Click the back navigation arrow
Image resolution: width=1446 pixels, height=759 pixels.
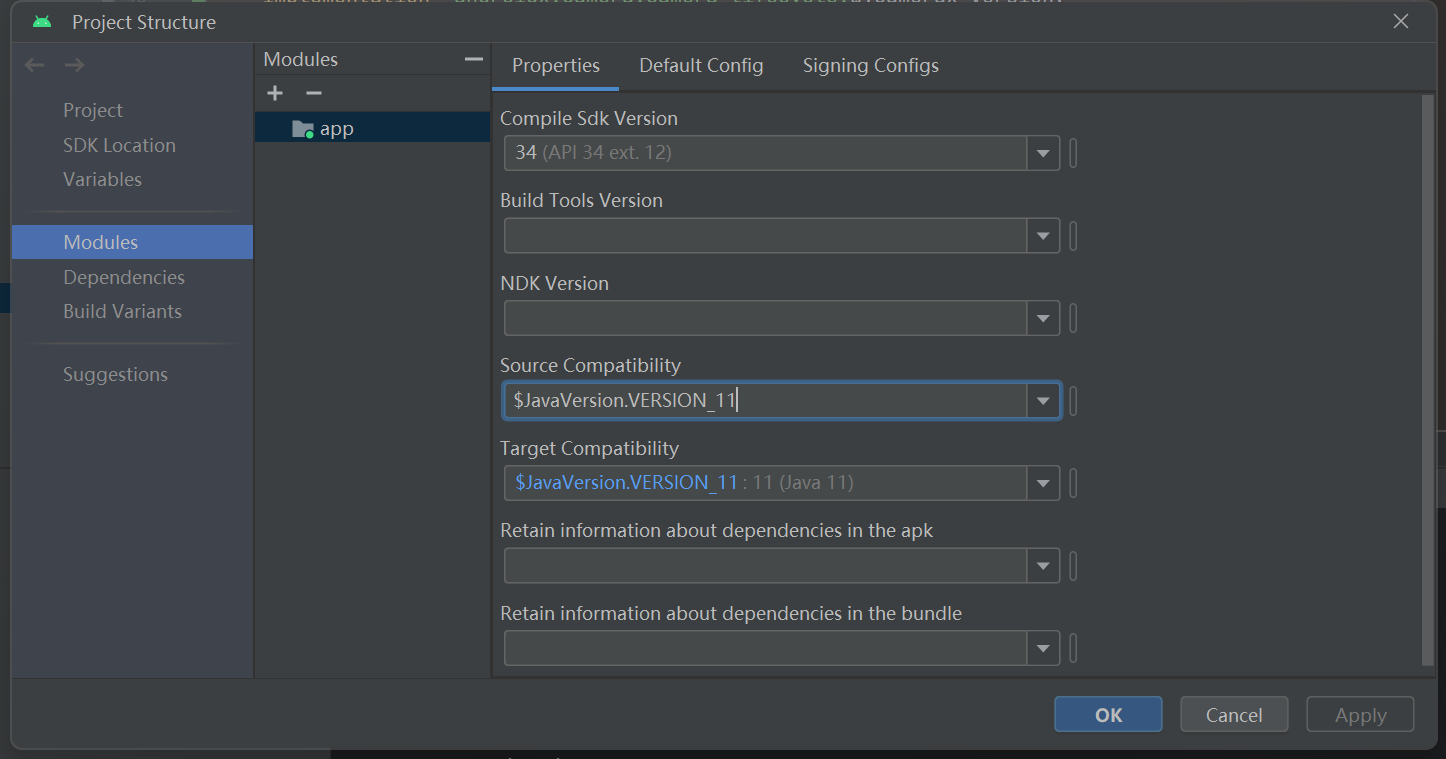point(35,65)
